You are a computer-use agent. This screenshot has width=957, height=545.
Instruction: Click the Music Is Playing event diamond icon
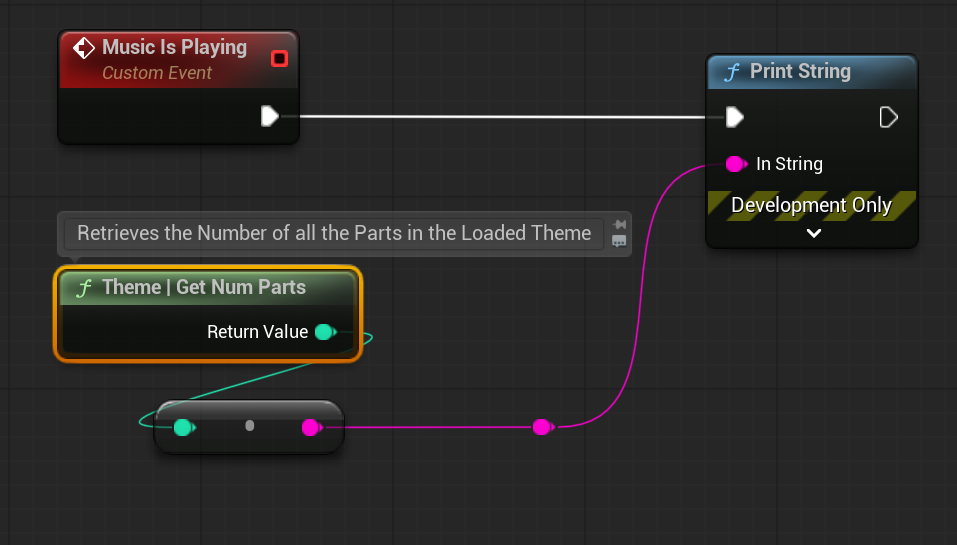pos(84,48)
